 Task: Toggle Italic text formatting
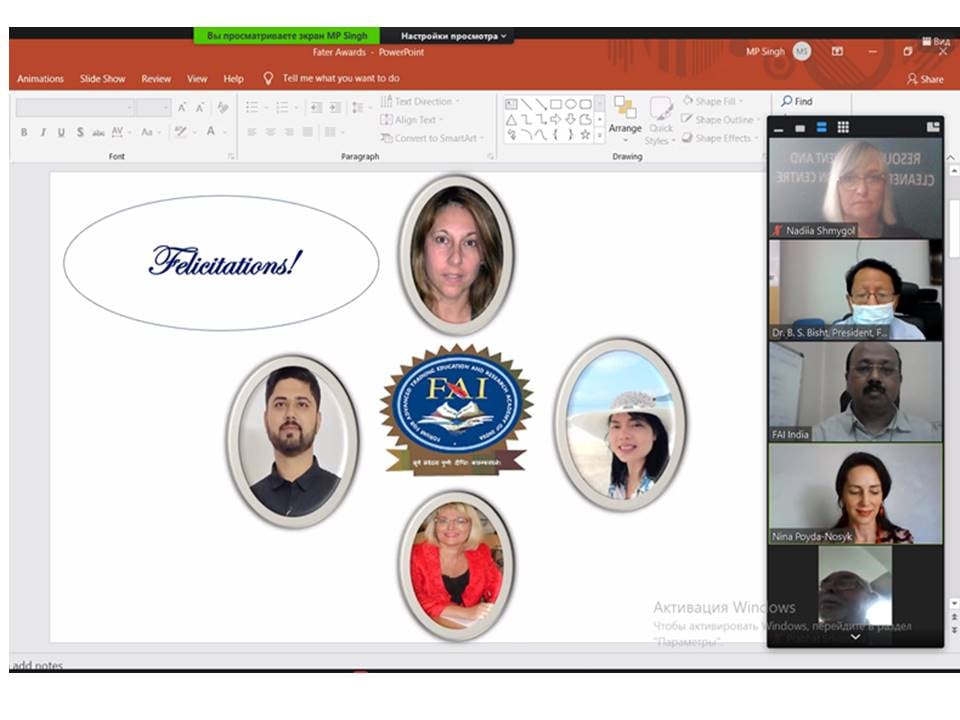point(42,132)
